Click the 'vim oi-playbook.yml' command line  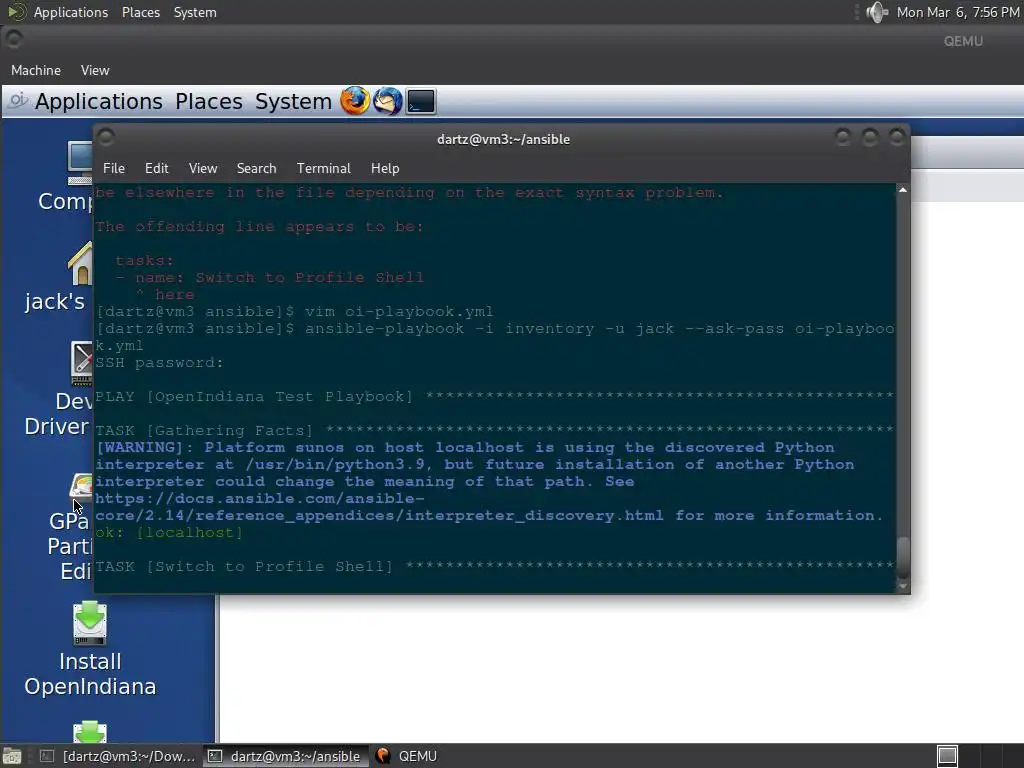[x=295, y=312]
